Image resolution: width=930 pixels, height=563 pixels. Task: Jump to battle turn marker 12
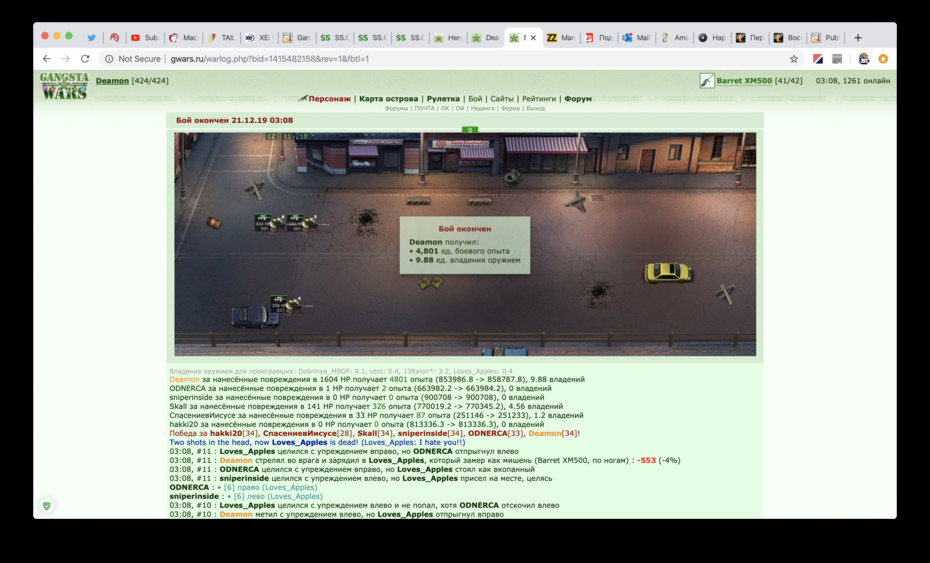tap(271, 136)
